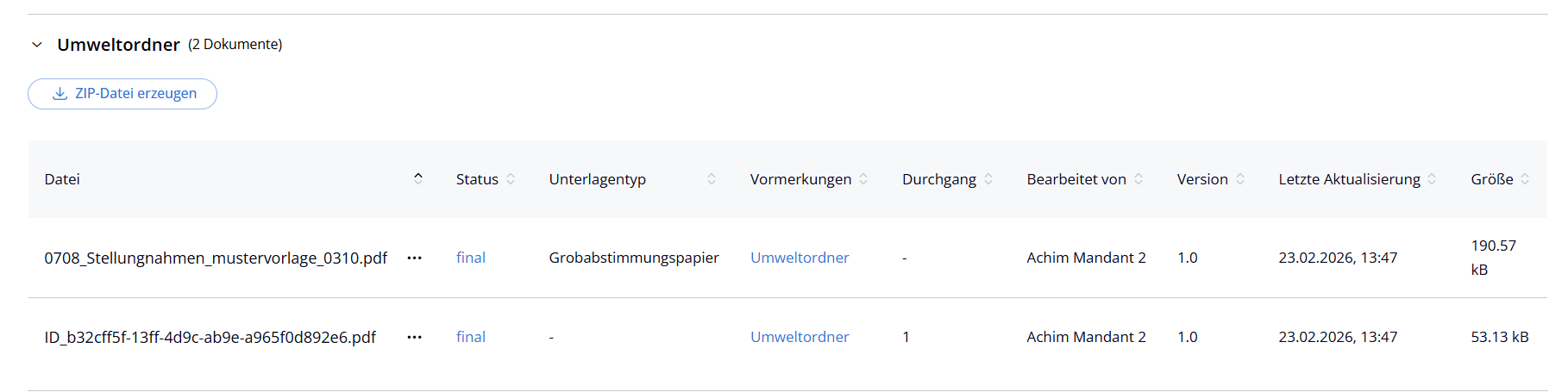Select file ID_b32cff5f-13ff-4d9c-ab9e-a965f0d892e6.pdf
This screenshot has height=392, width=1568.
pos(210,337)
